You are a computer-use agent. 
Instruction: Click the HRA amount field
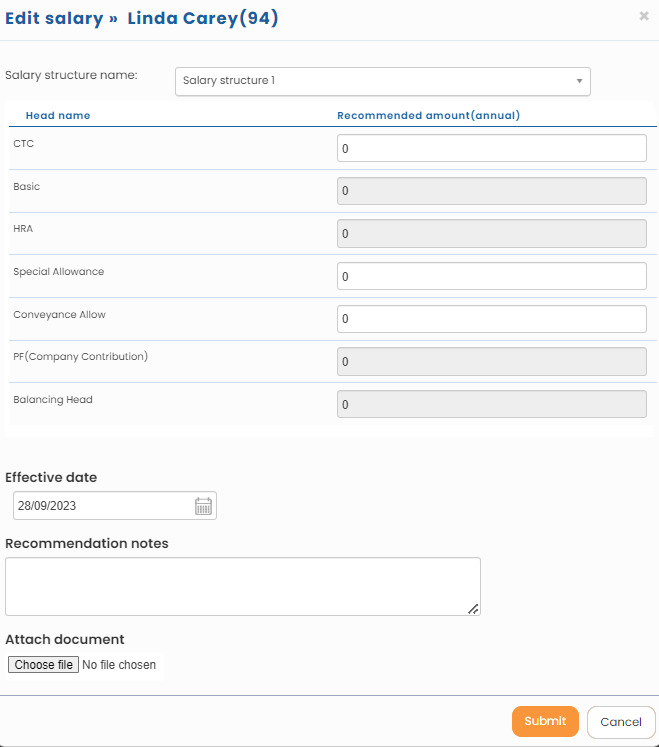(x=491, y=234)
